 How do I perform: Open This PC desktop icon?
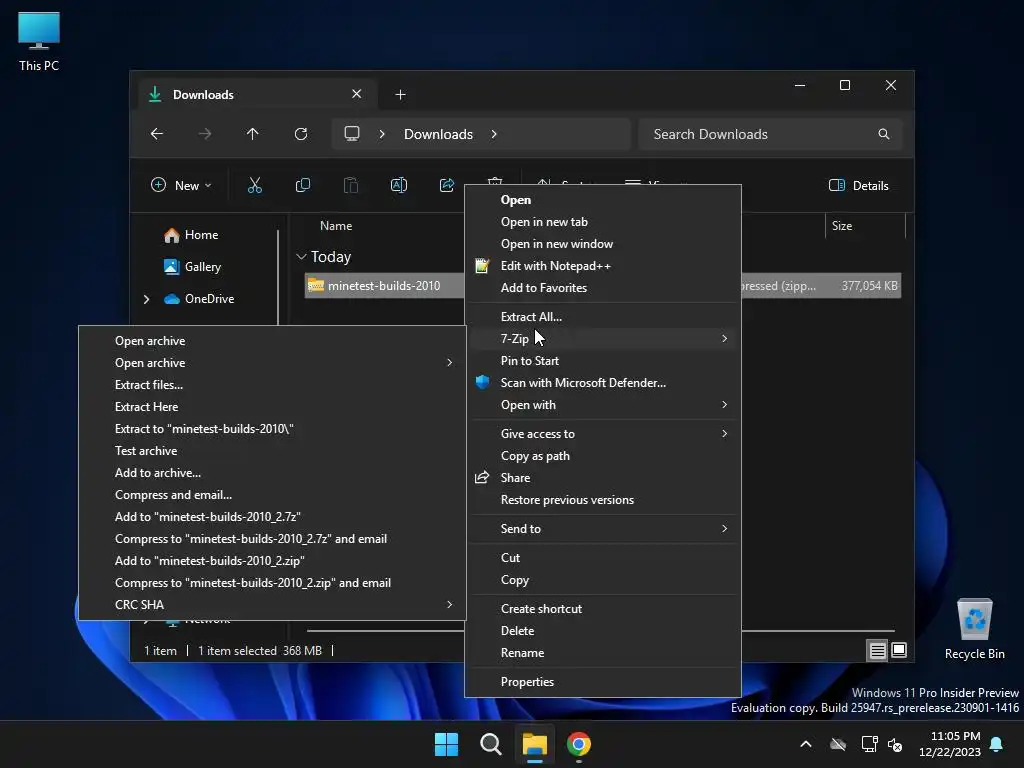(x=39, y=41)
